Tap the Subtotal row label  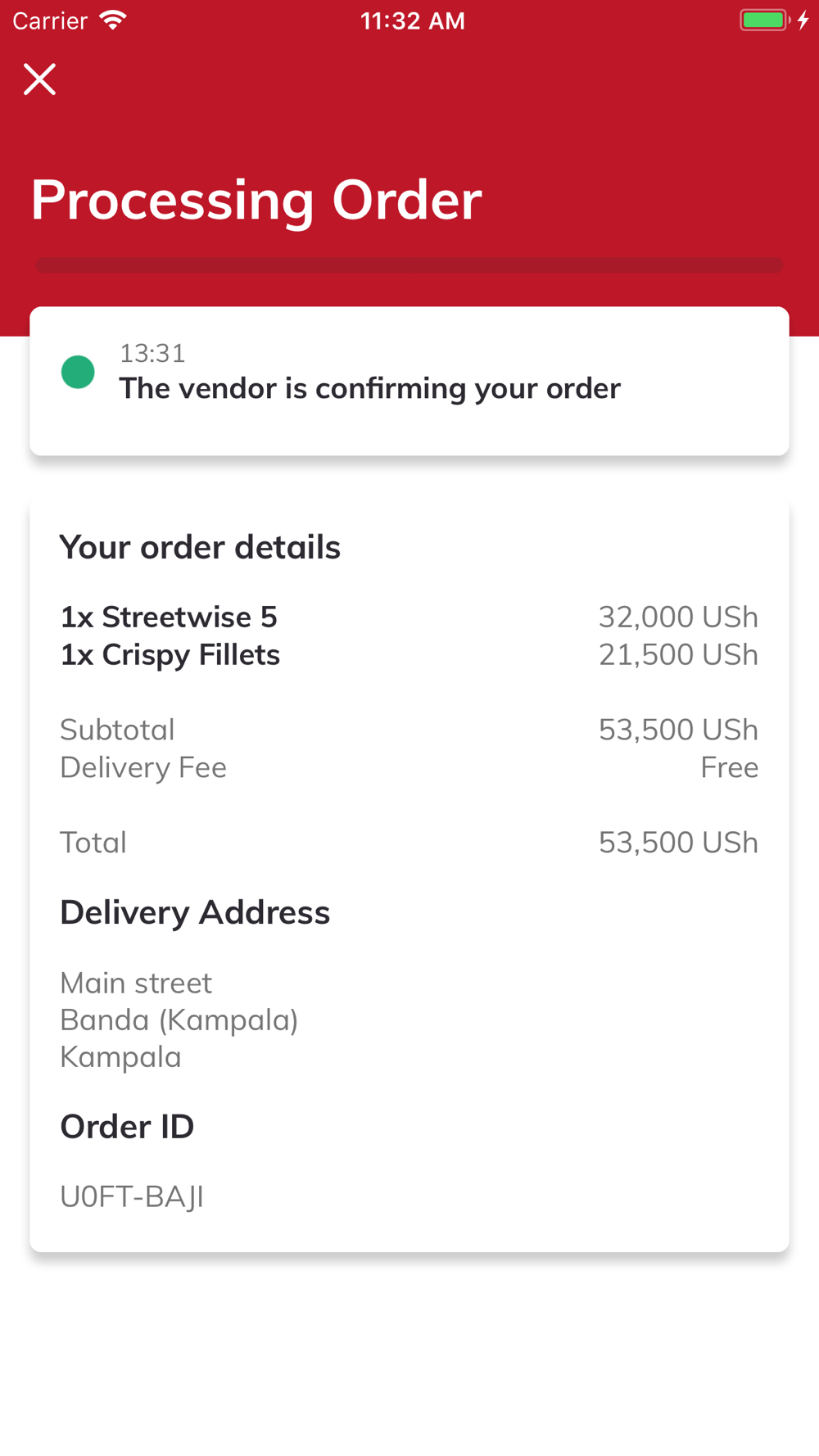point(117,730)
